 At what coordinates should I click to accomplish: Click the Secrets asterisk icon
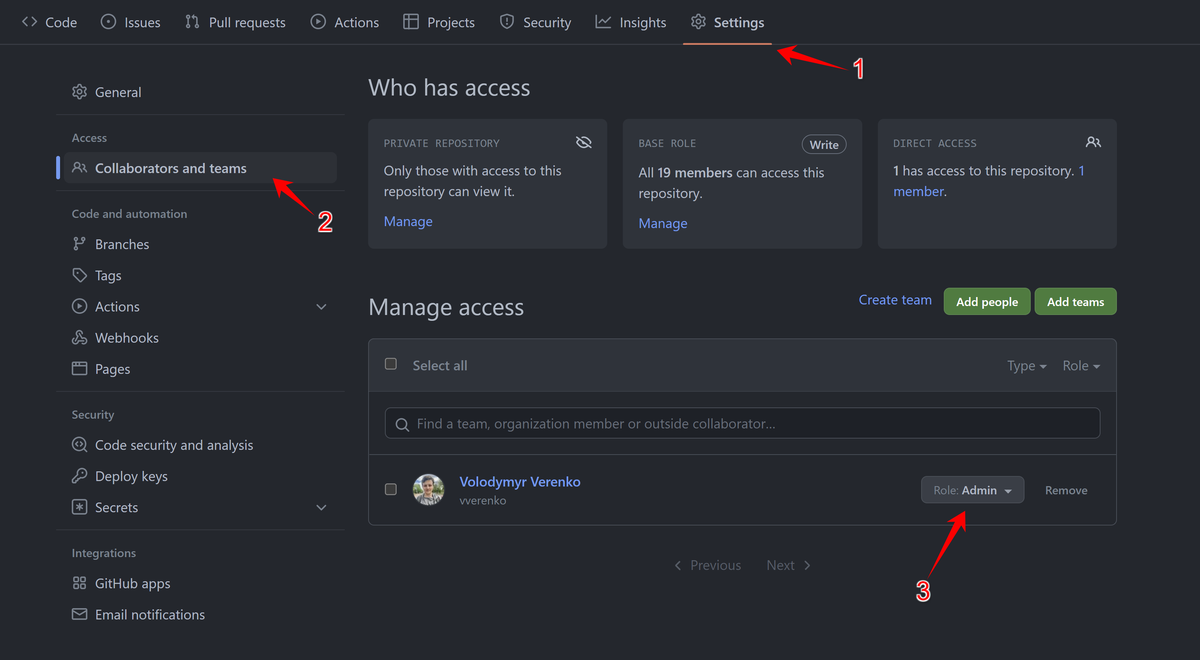79,507
